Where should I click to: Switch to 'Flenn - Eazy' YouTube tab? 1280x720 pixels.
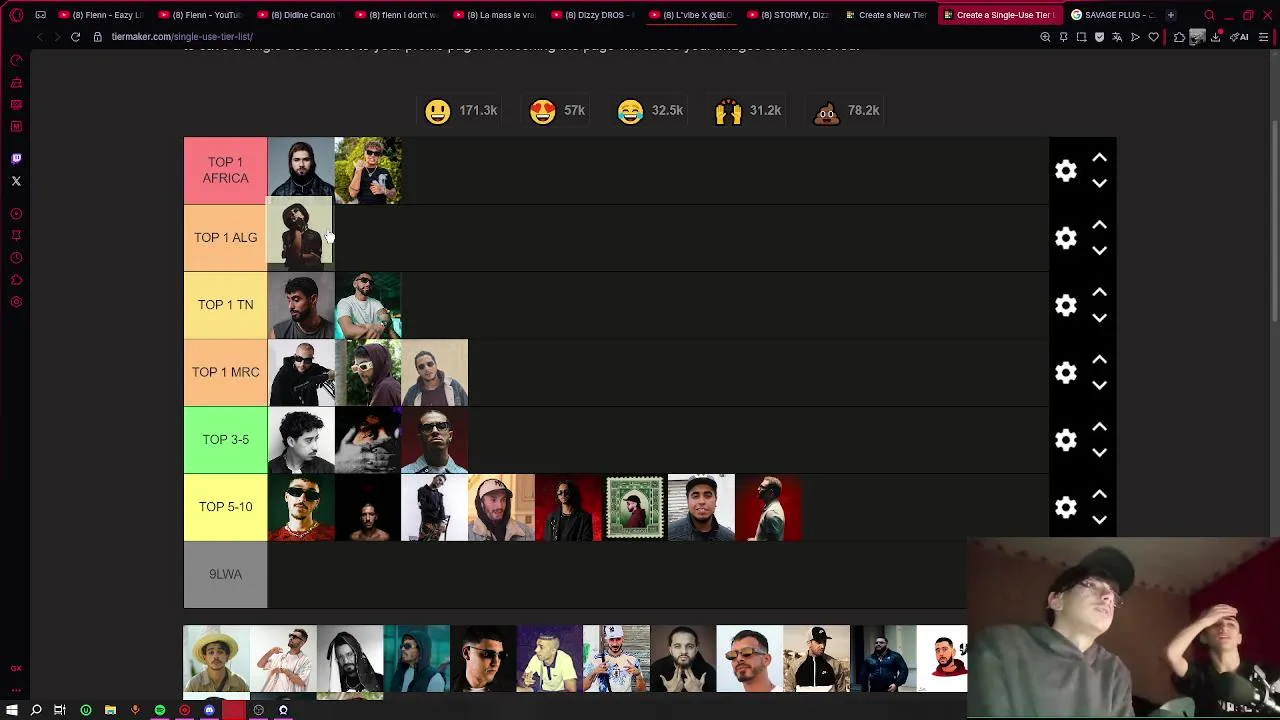point(100,15)
